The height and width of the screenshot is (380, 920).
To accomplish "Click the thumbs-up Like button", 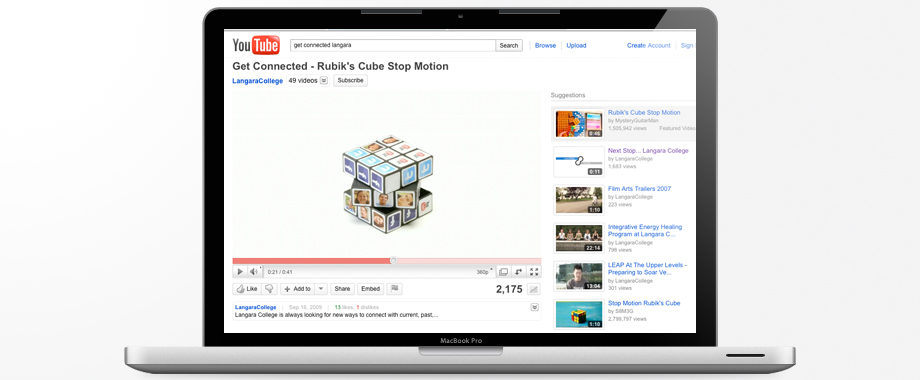I will [x=246, y=289].
